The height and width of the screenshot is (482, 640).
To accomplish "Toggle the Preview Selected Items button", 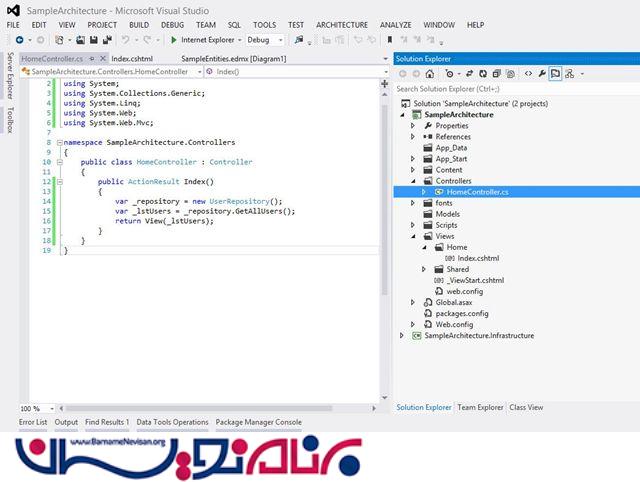I will (554, 73).
